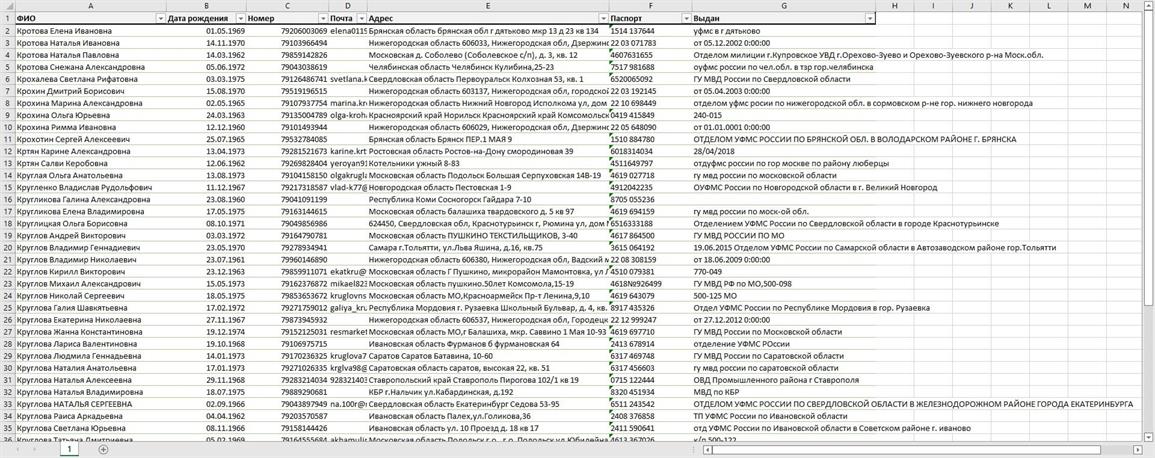1155x458 pixels.
Task: Select email cell starting with svetlana.k
Action: point(348,79)
